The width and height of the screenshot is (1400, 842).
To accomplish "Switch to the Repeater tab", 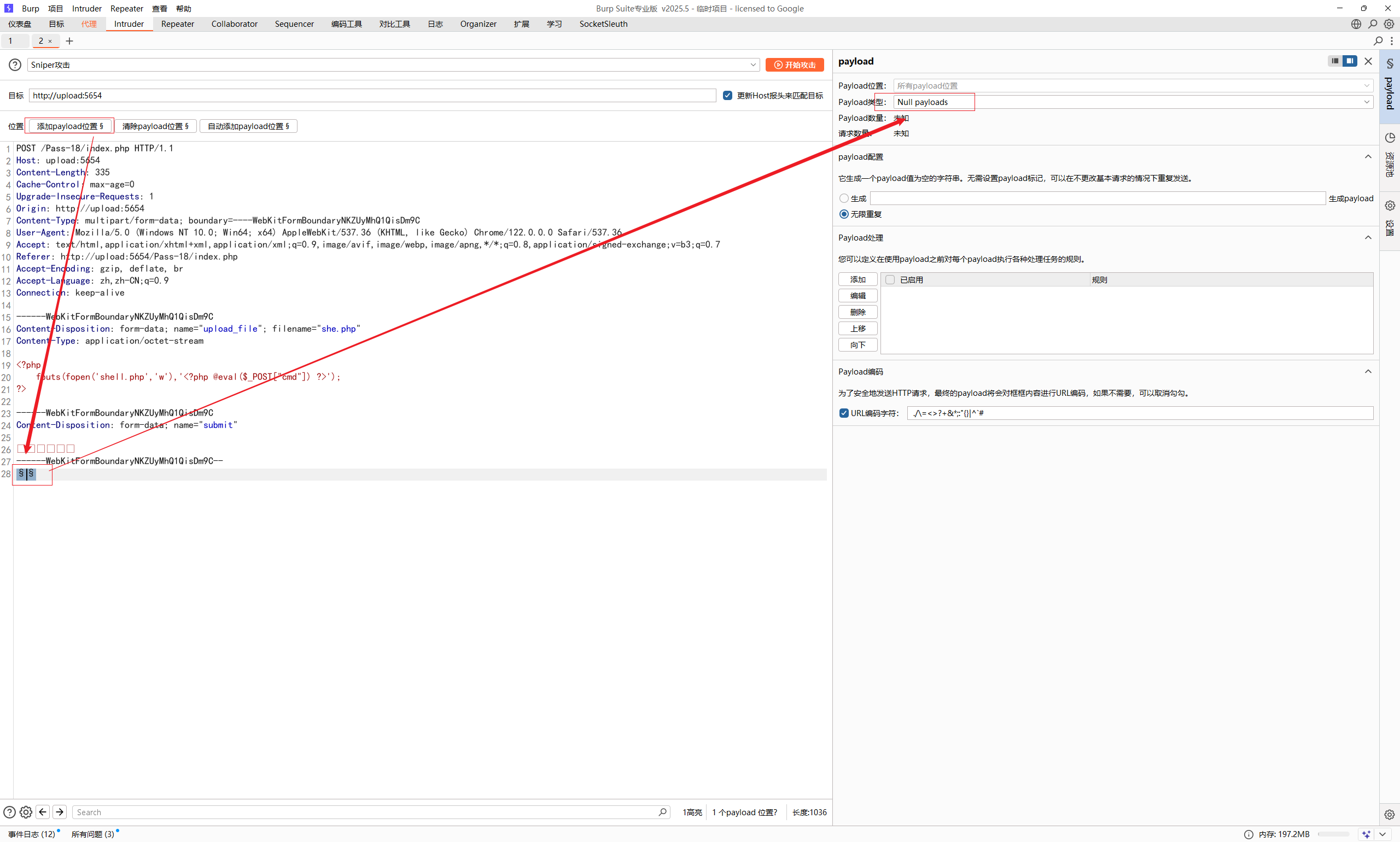I will (x=178, y=24).
